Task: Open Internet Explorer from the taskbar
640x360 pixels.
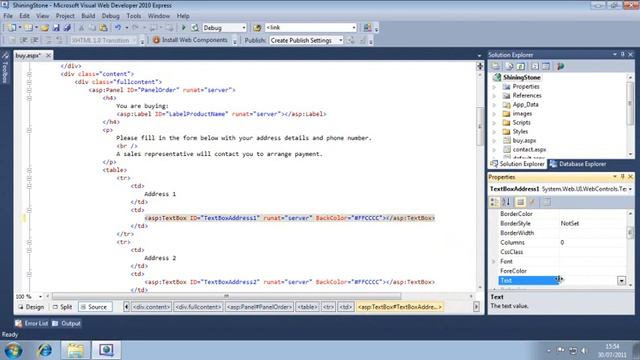Action: 44,350
